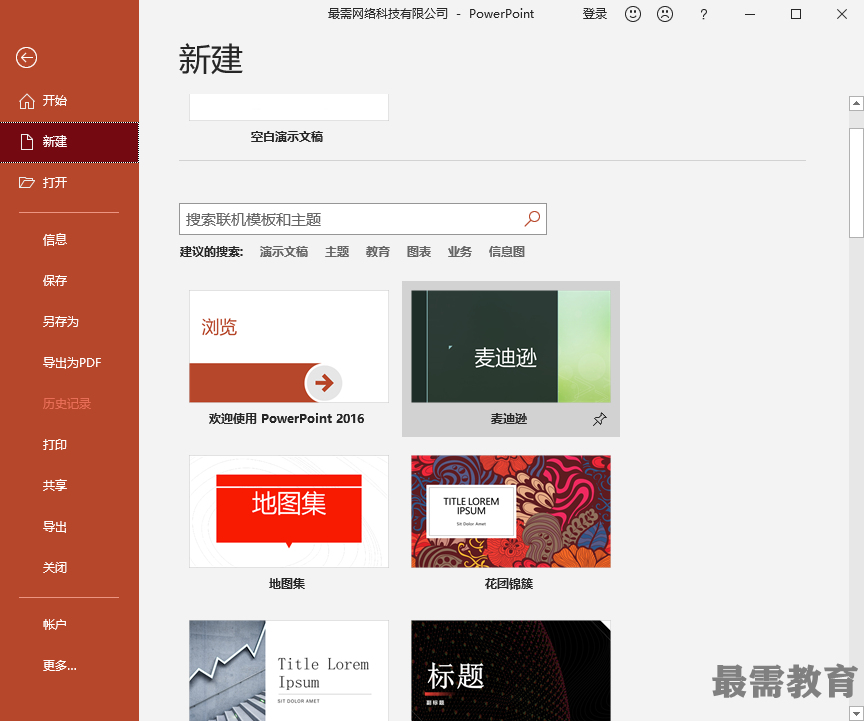Click the 登录 sign-in link
Viewport: 864px width, 721px height.
point(595,14)
